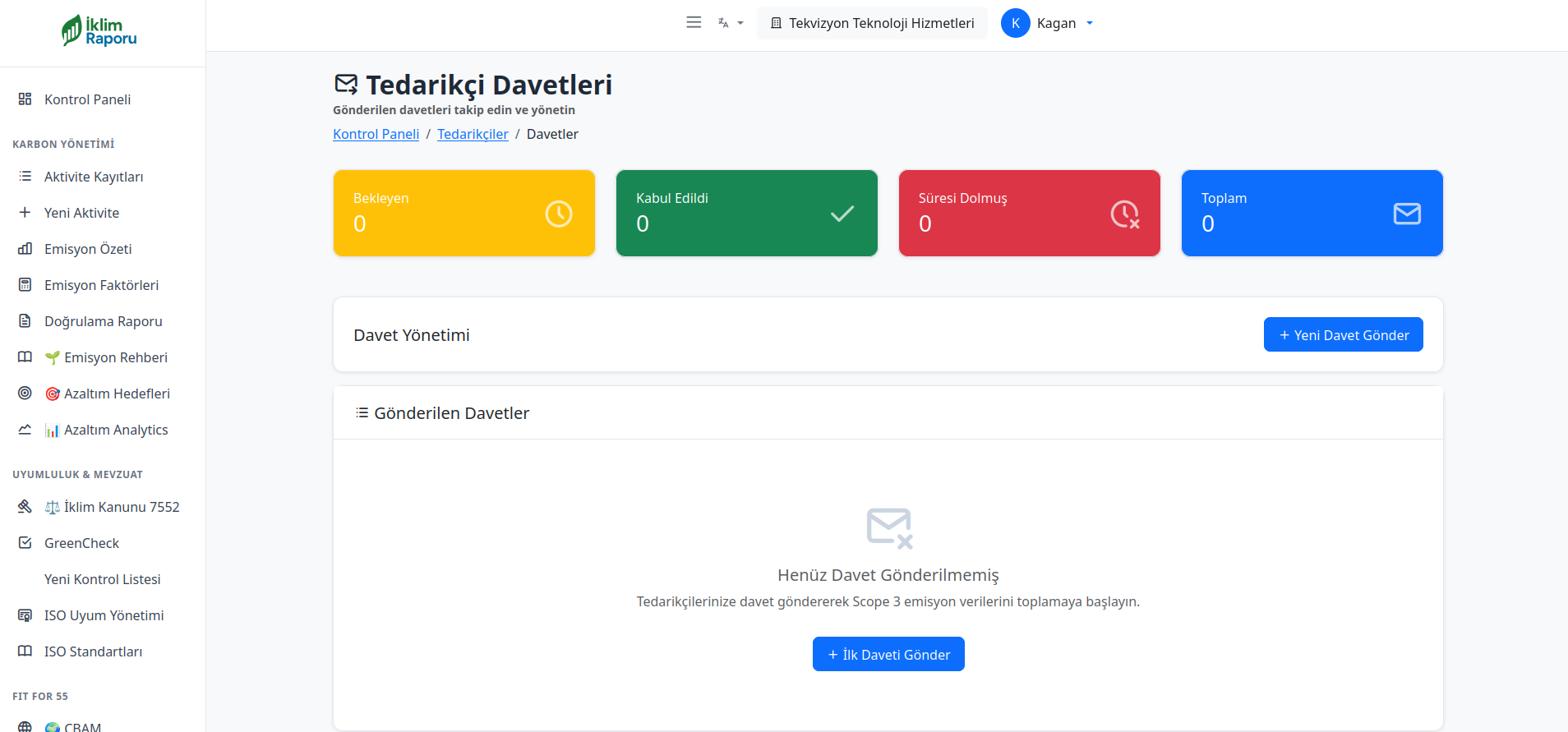
Task: Click the blue K user avatar
Action: click(1016, 23)
